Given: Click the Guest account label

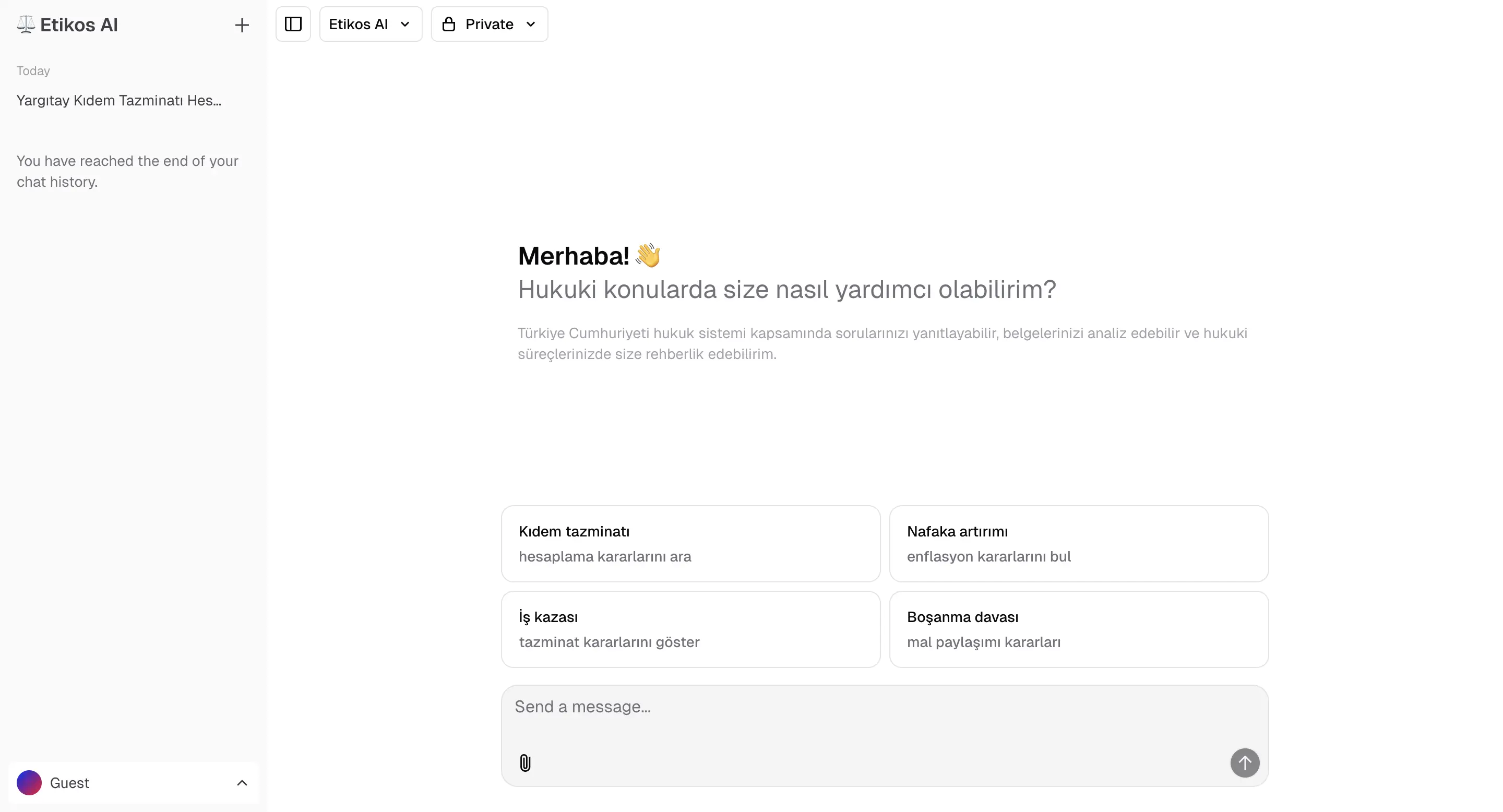Looking at the screenshot, I should click(x=69, y=783).
